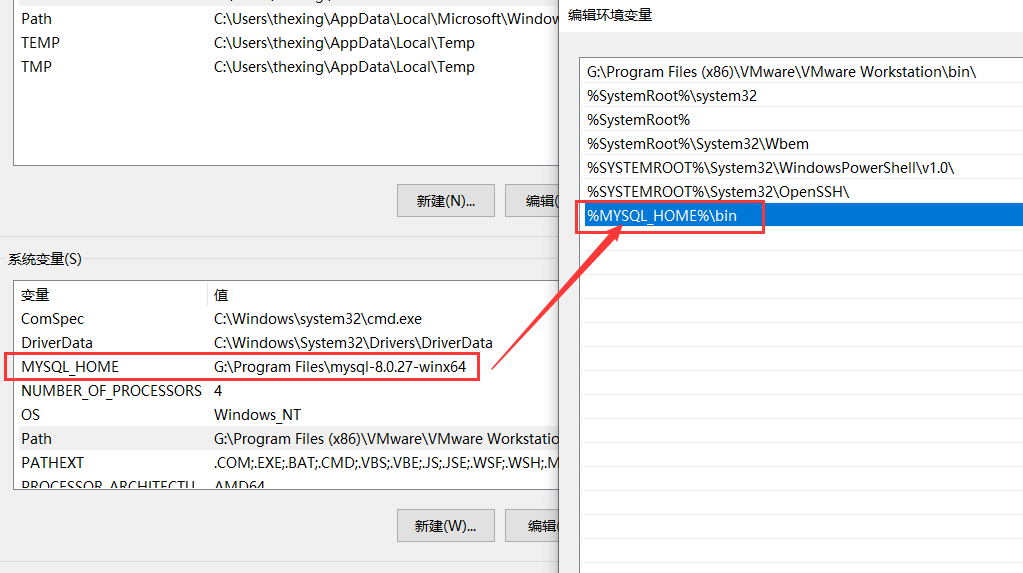The height and width of the screenshot is (573, 1023).
Task: Click 变量 column header in system variables
Action: tap(110, 295)
